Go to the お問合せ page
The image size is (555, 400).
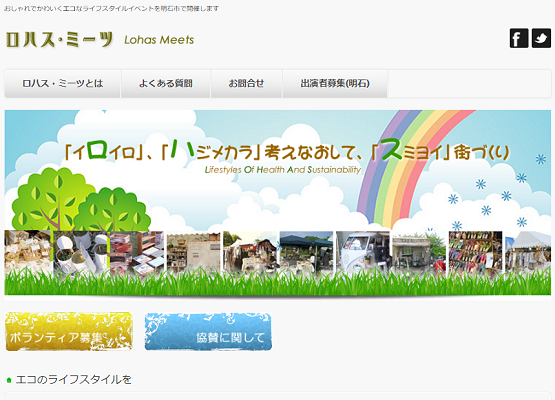pyautogui.click(x=246, y=84)
